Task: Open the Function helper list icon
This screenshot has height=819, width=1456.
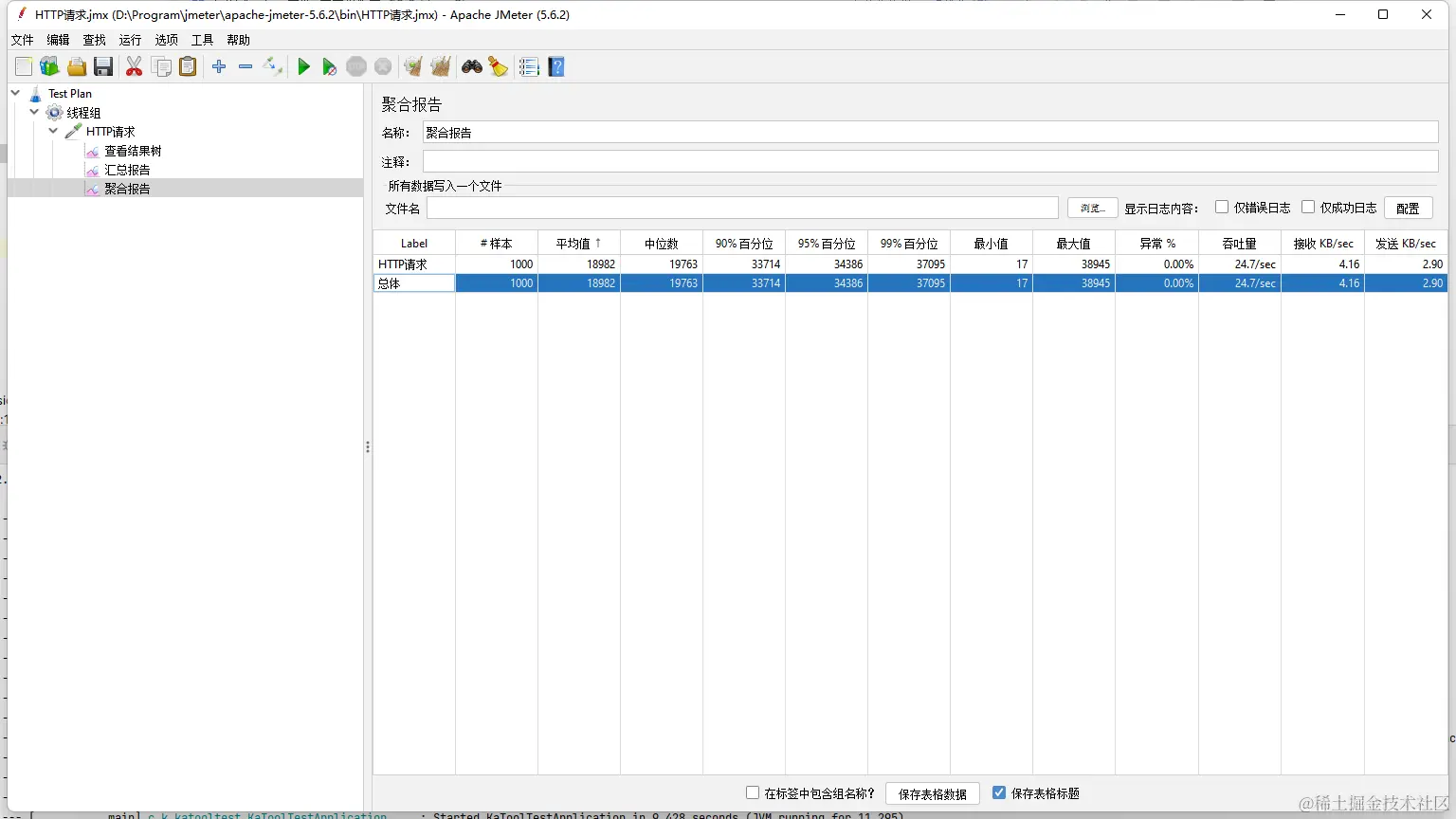Action: 529,66
